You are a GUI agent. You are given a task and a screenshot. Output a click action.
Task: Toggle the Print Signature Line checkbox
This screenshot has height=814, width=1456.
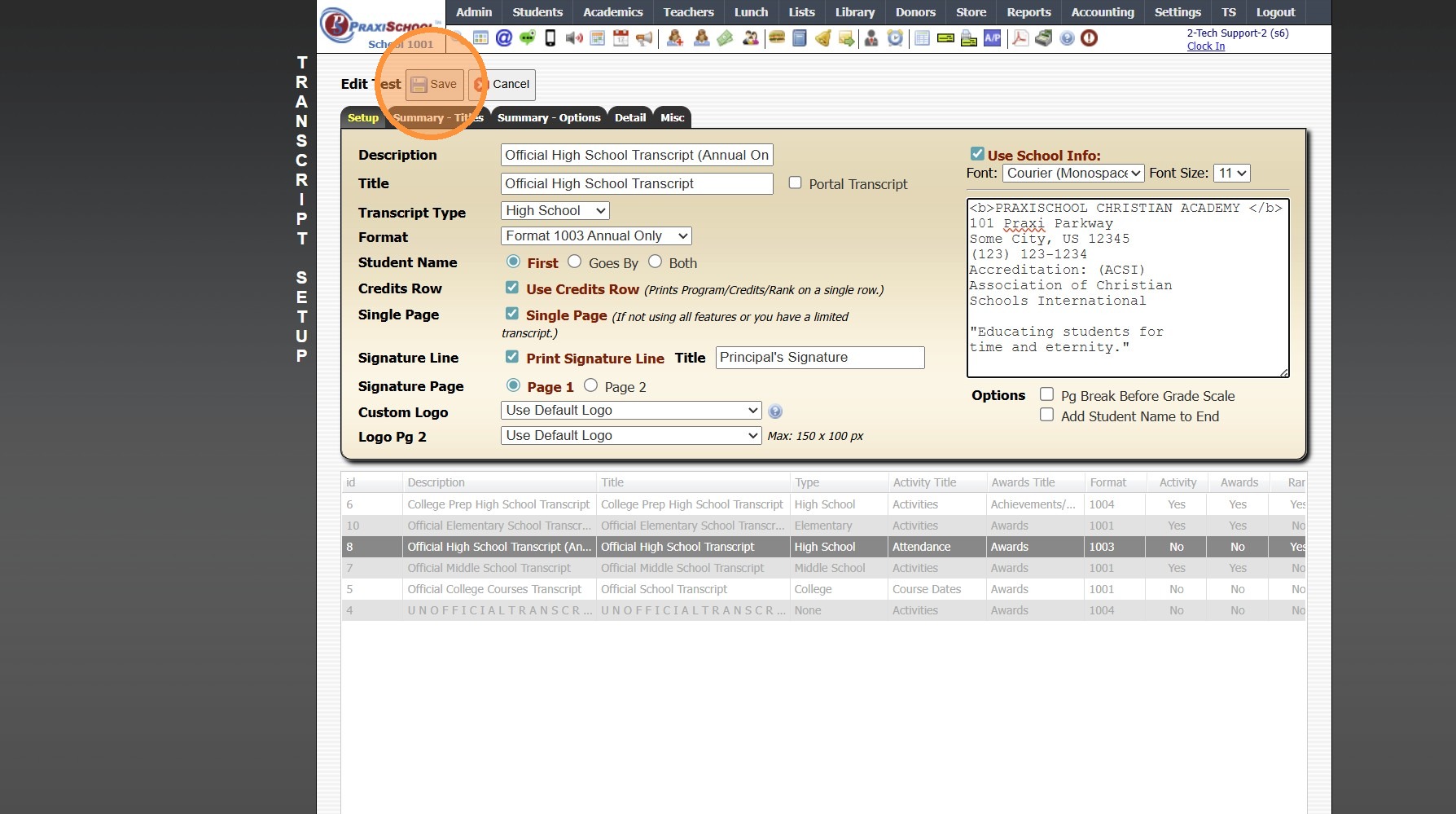[x=512, y=357]
